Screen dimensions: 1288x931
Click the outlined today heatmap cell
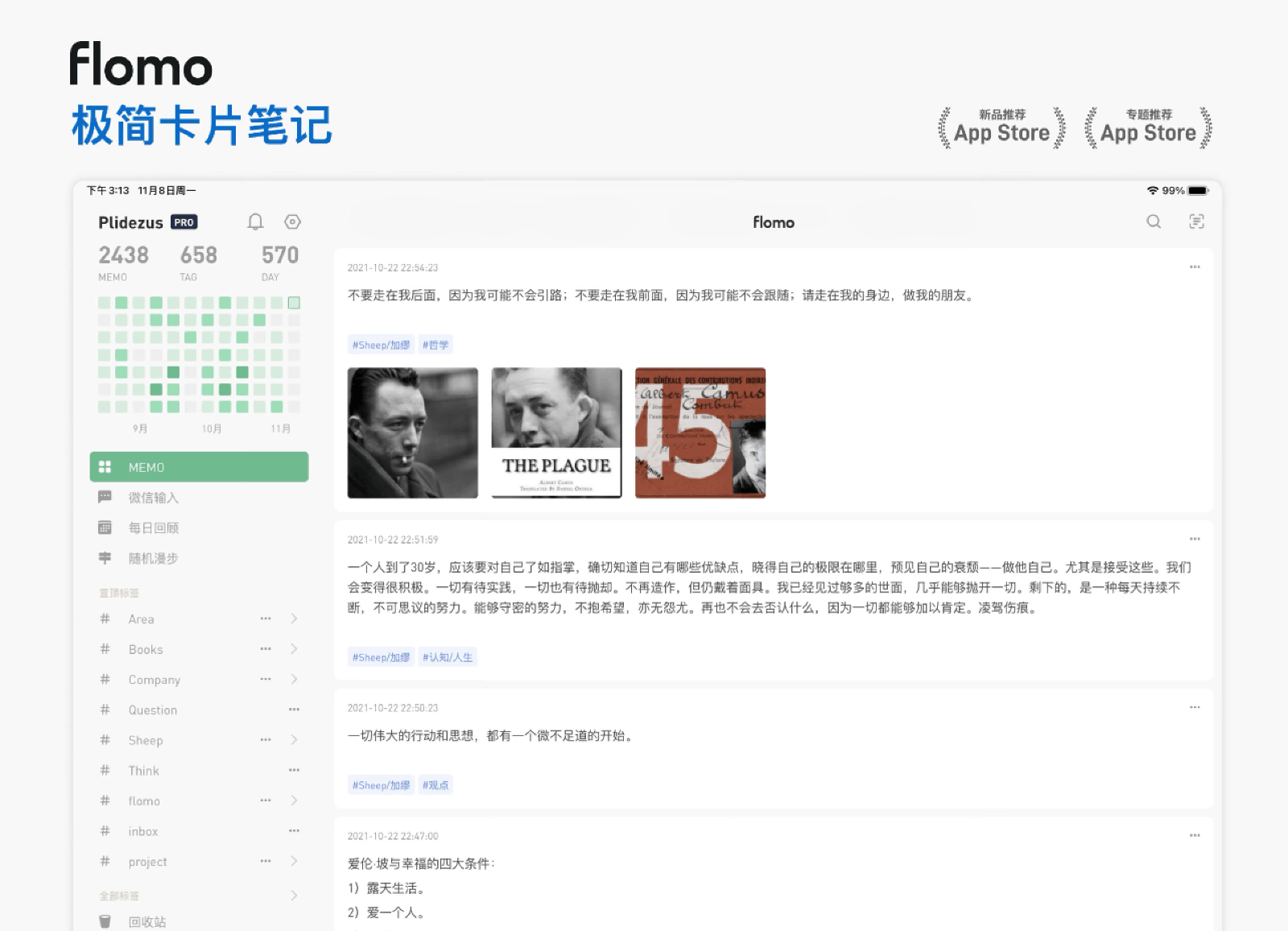294,303
